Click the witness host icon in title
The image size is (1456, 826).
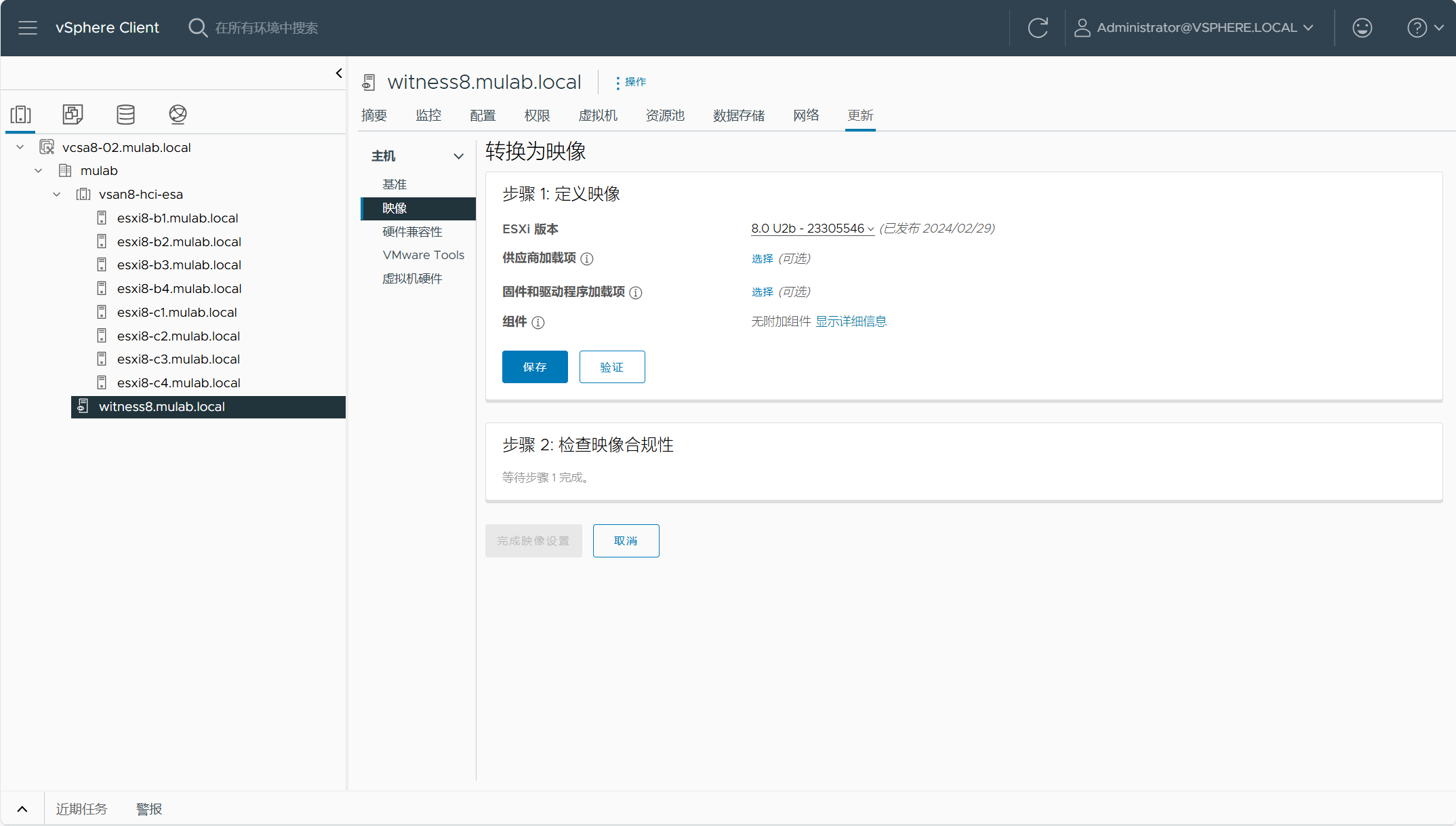tap(368, 83)
